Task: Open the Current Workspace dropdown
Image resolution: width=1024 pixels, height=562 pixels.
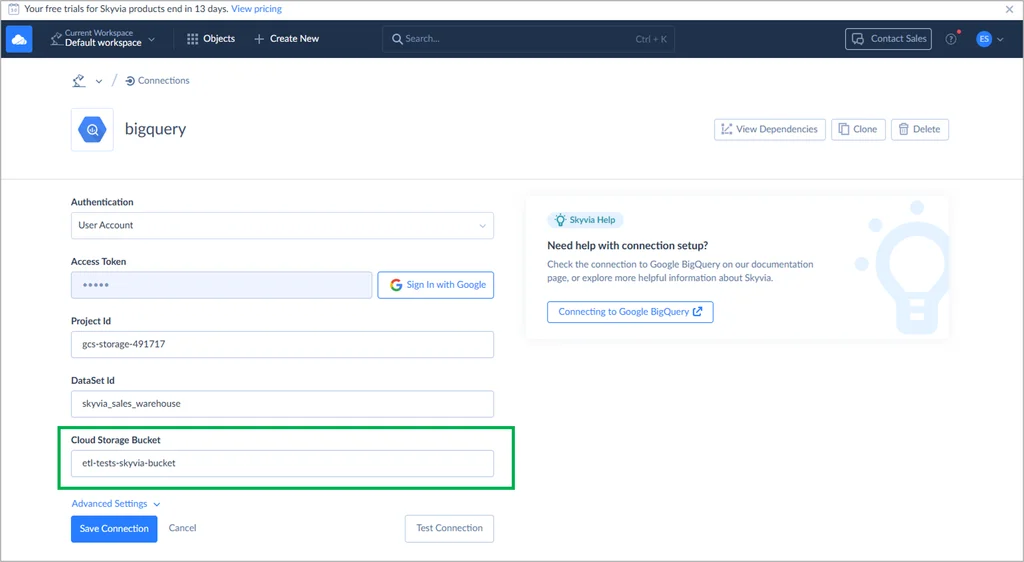Action: (103, 39)
